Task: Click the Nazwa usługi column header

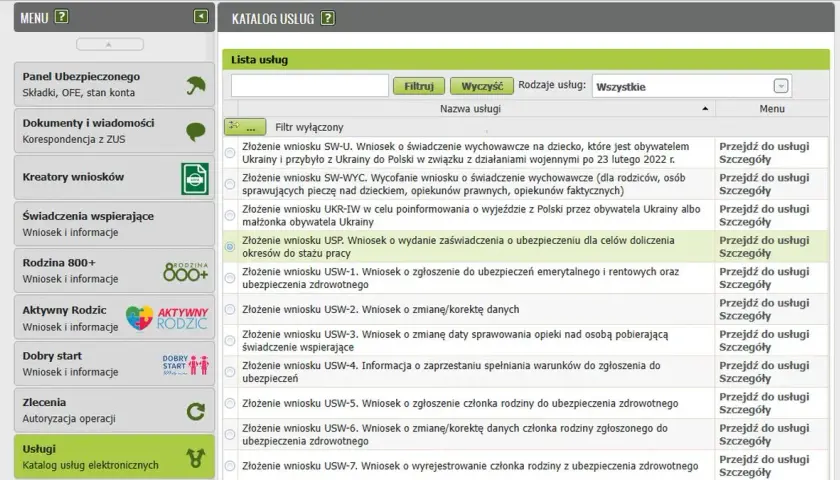Action: click(x=476, y=109)
